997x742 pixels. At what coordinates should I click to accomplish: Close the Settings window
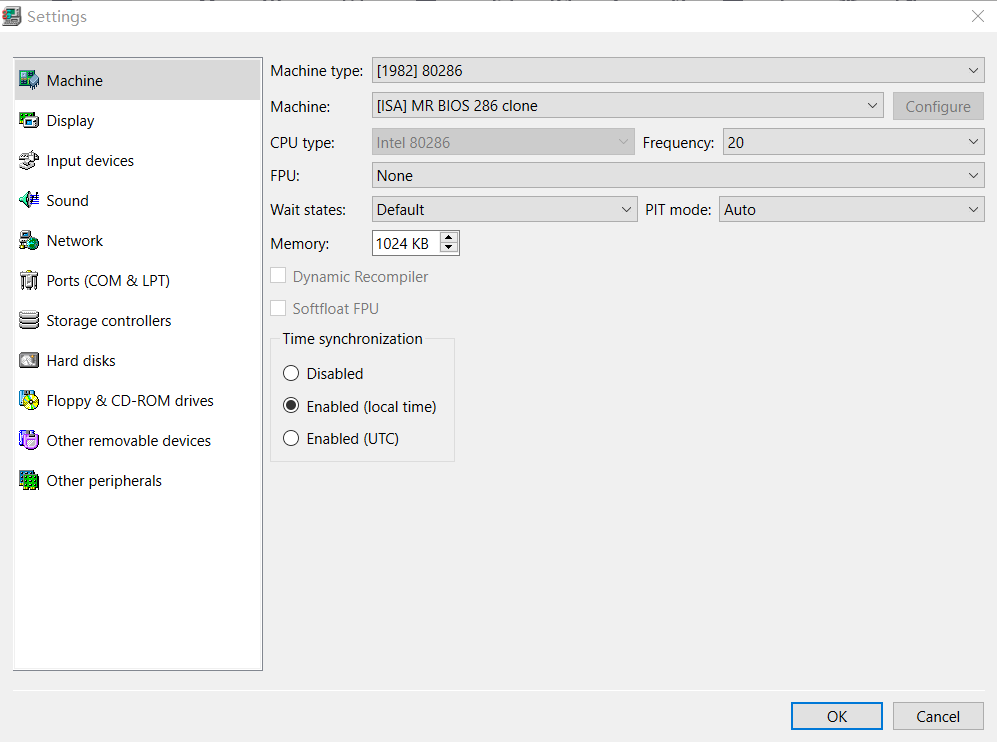pos(978,17)
